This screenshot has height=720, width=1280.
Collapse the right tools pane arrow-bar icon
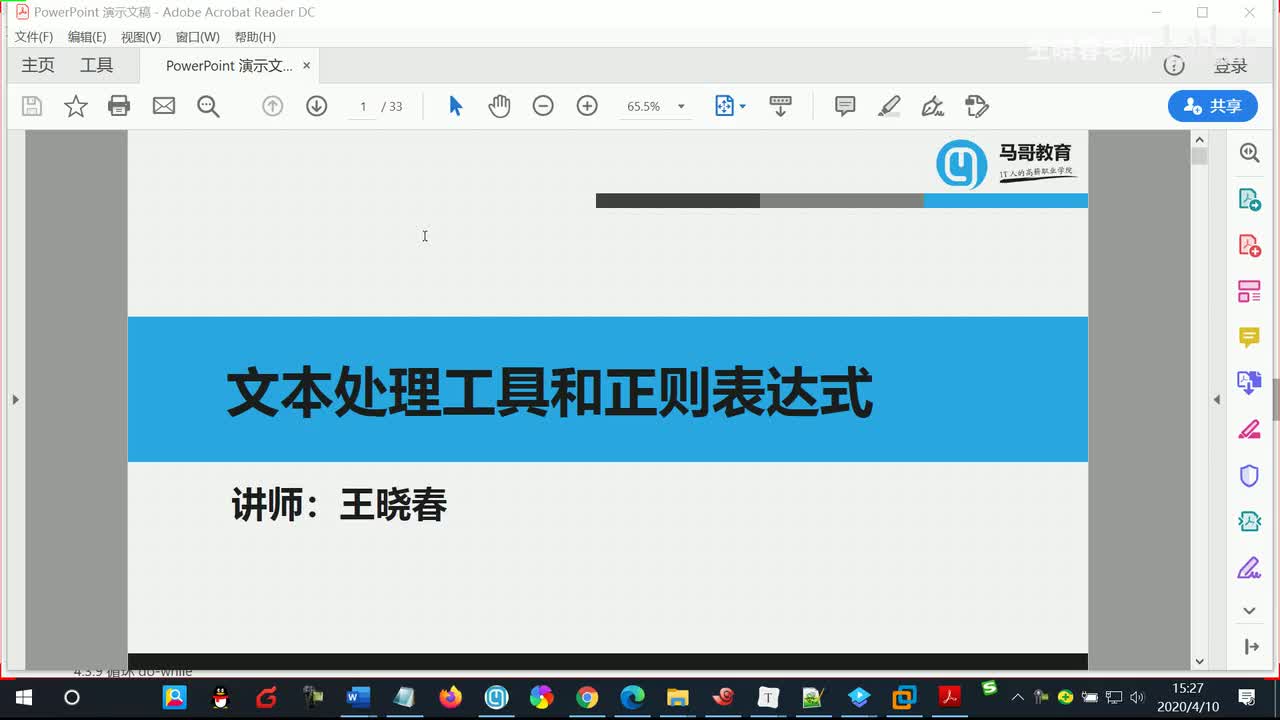[1251, 647]
